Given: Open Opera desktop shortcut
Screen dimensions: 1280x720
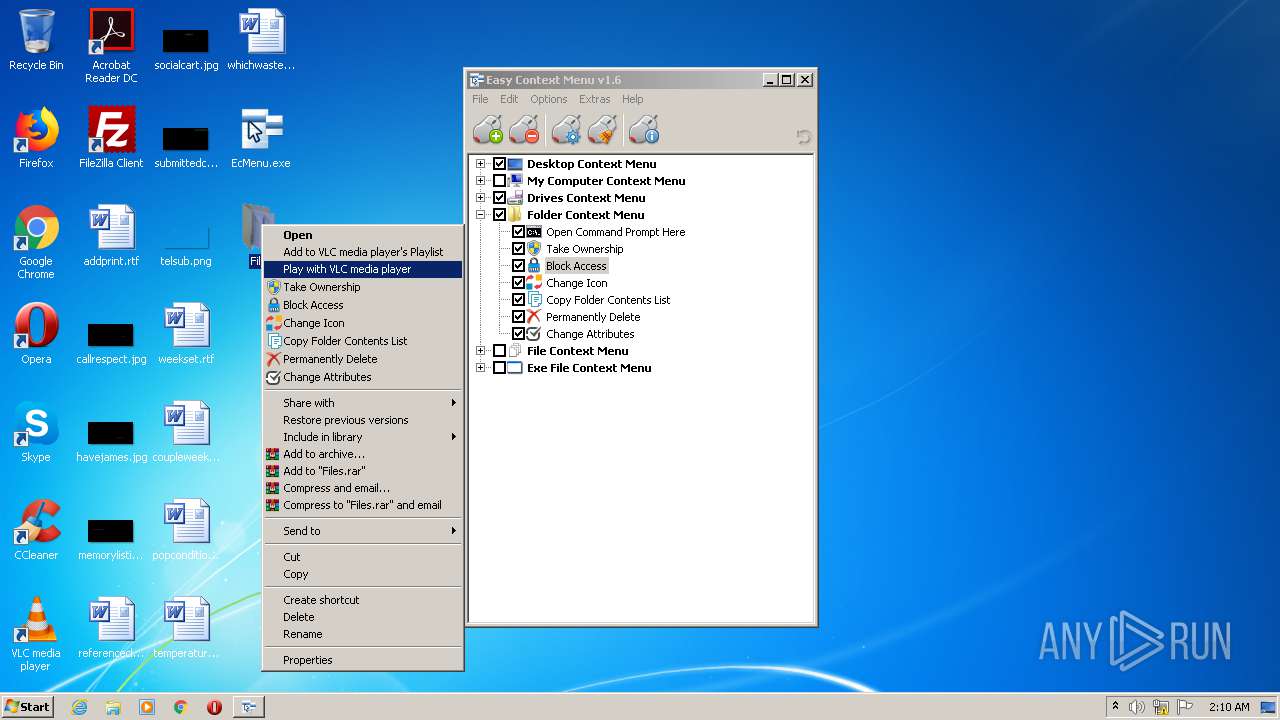Looking at the screenshot, I should click(x=36, y=334).
